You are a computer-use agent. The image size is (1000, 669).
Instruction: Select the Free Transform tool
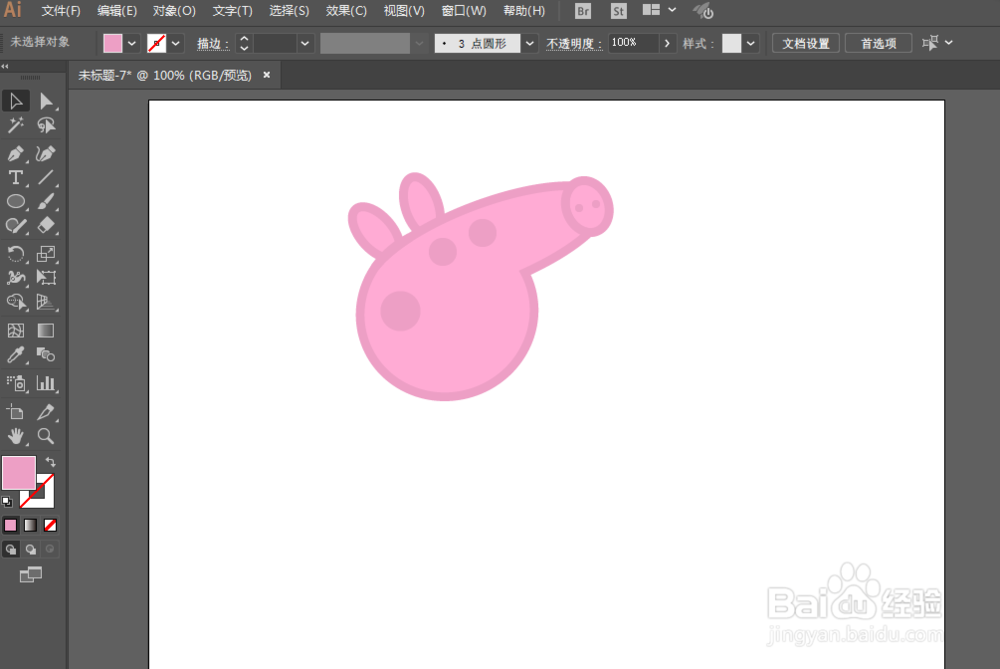(x=45, y=277)
